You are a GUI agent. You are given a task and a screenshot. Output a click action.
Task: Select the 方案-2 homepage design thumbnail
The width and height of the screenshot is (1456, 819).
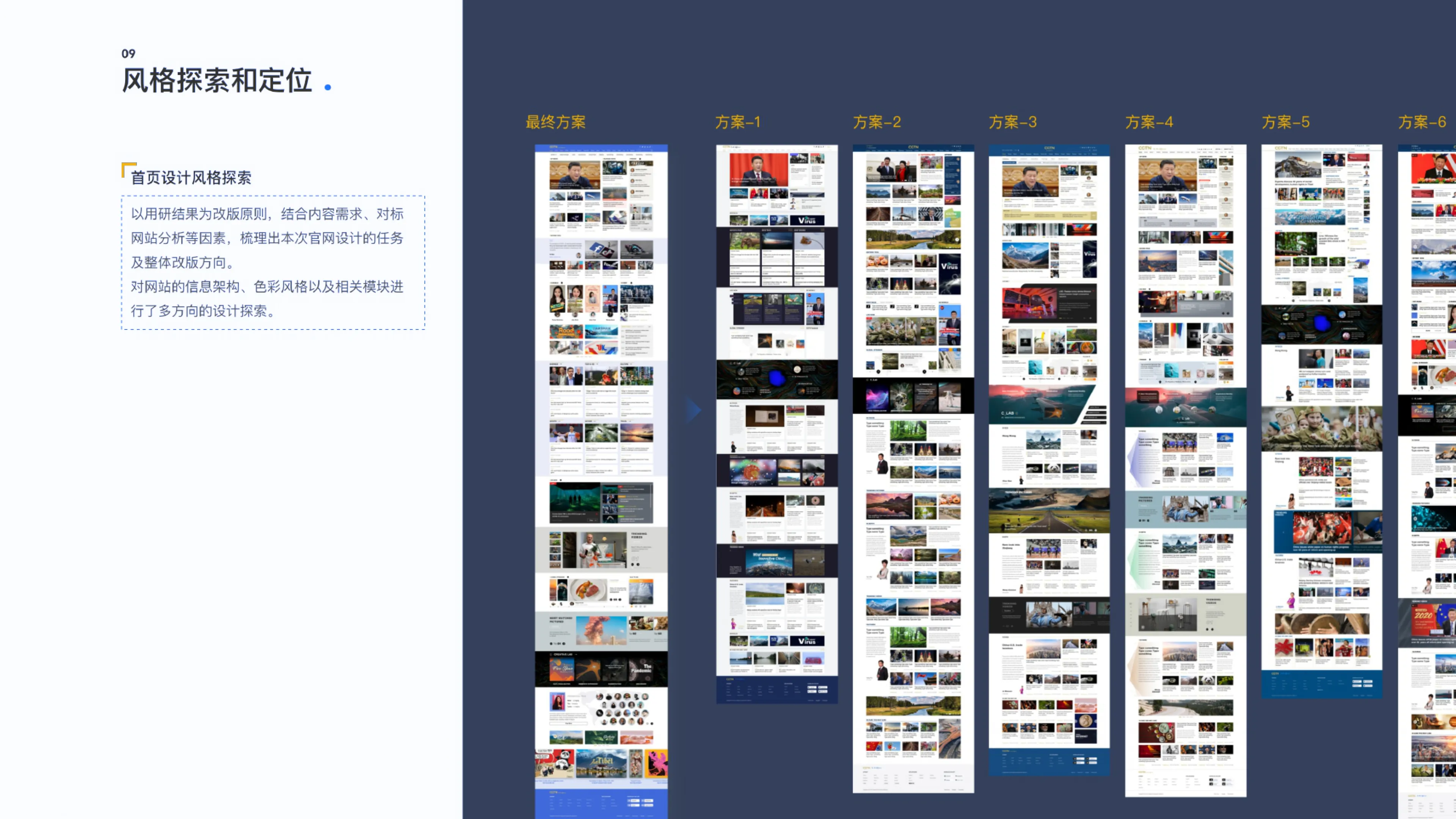(913, 469)
